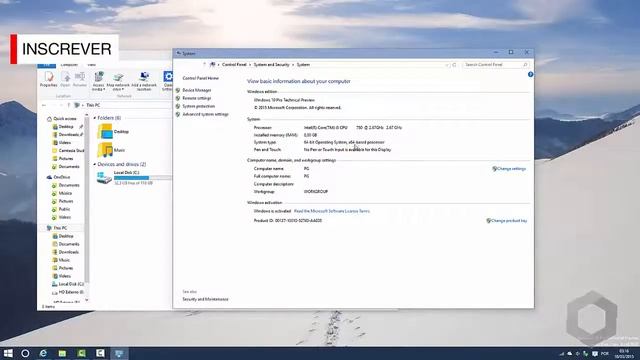Open the Access media ribbon dropdown
The image size is (640, 360).
(98, 81)
